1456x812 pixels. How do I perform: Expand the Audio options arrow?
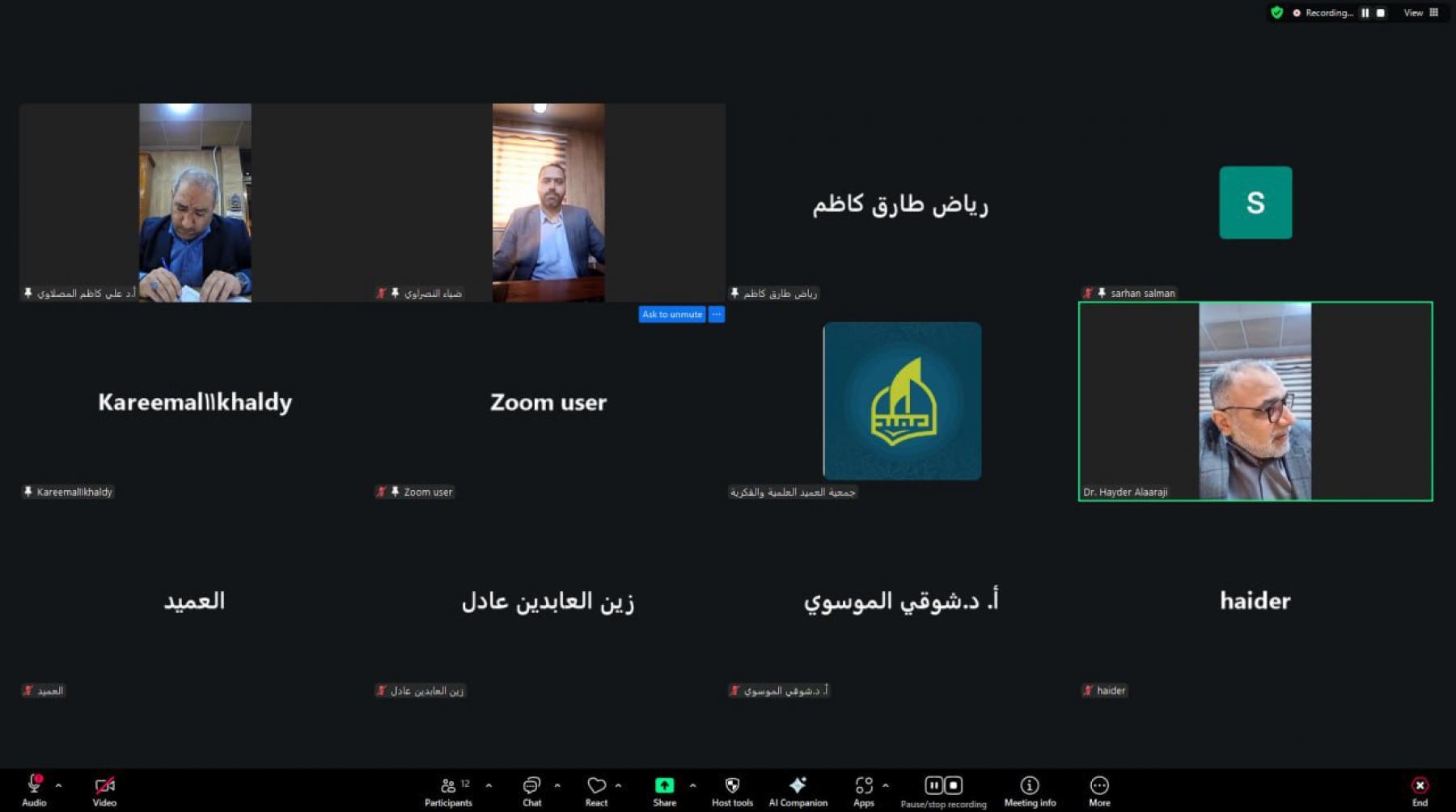pyautogui.click(x=58, y=785)
